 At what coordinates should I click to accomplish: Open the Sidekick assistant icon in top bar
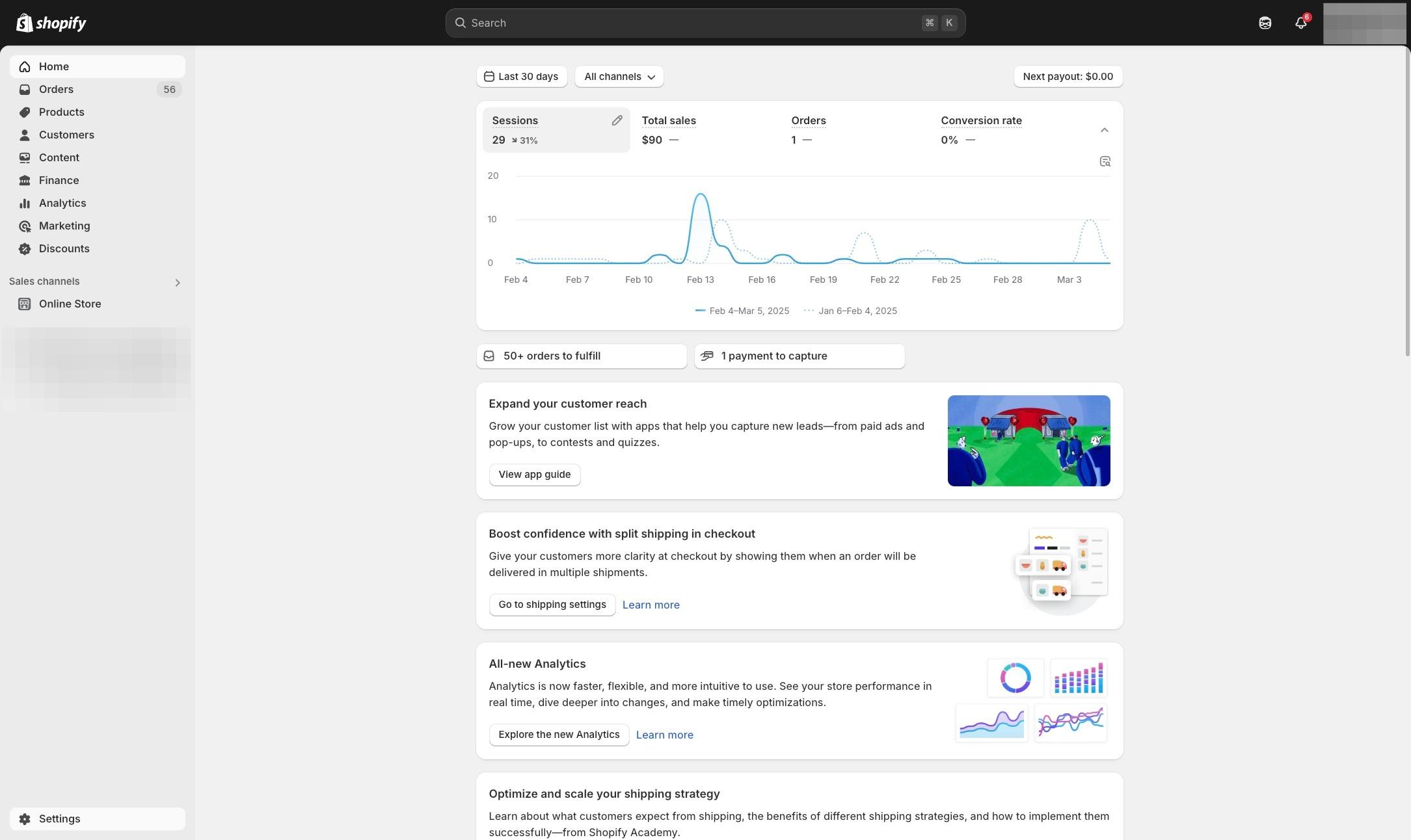point(1265,23)
